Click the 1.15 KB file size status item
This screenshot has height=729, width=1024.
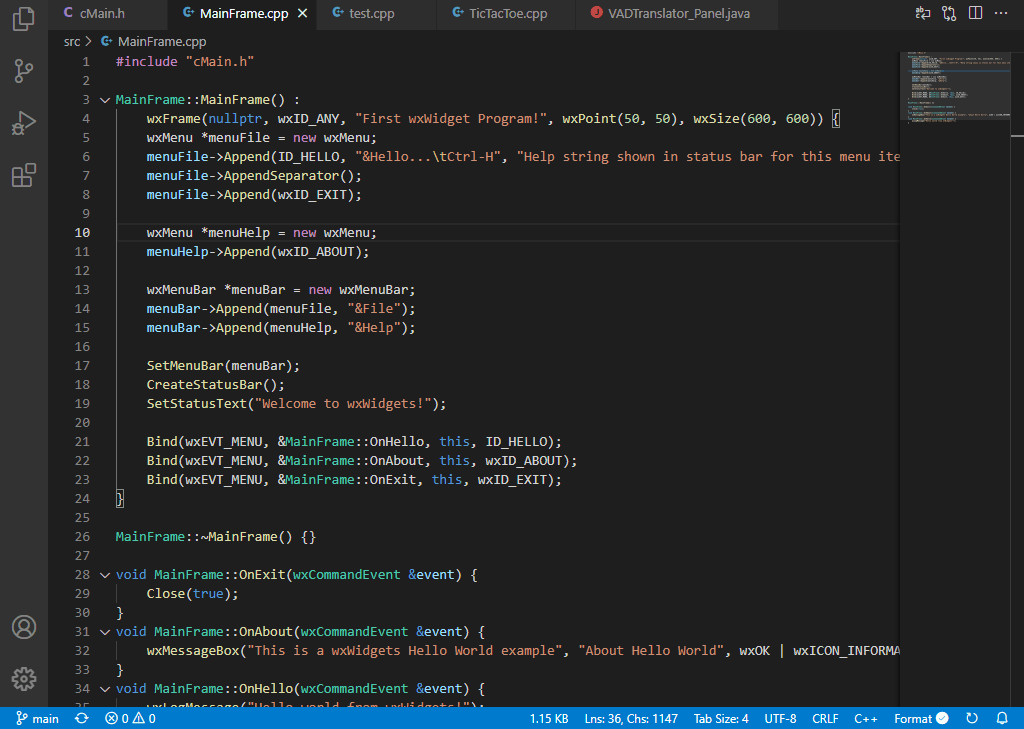tap(549, 719)
